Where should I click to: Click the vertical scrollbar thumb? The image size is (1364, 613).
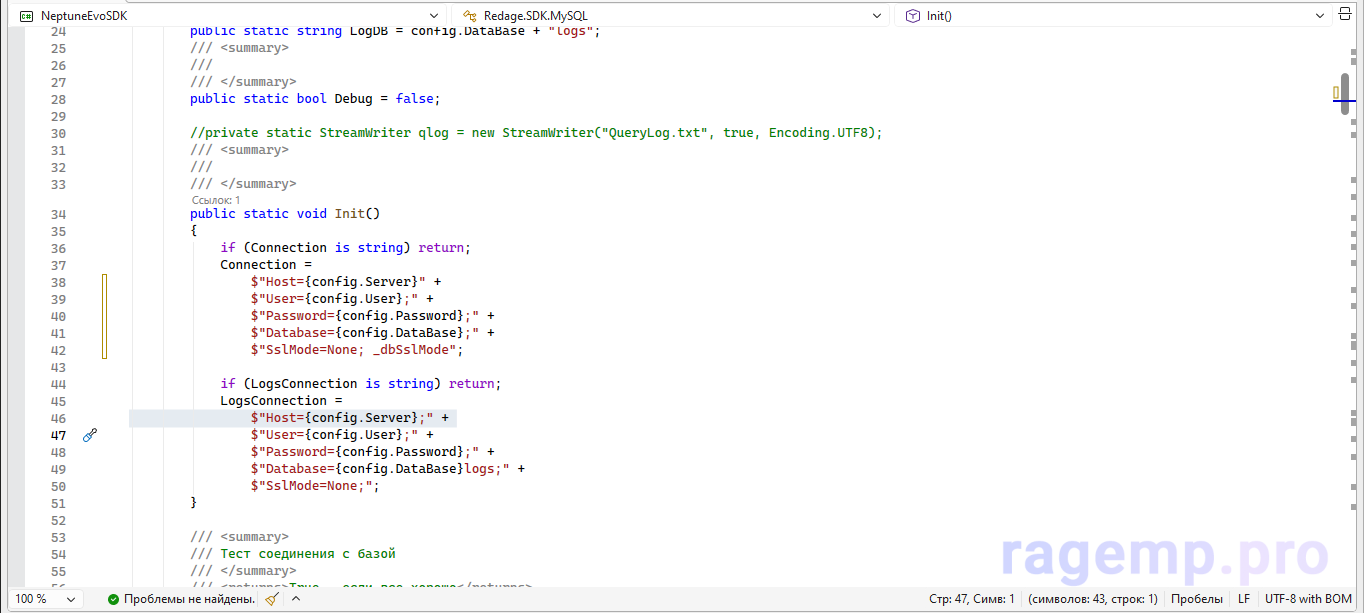pos(1345,93)
